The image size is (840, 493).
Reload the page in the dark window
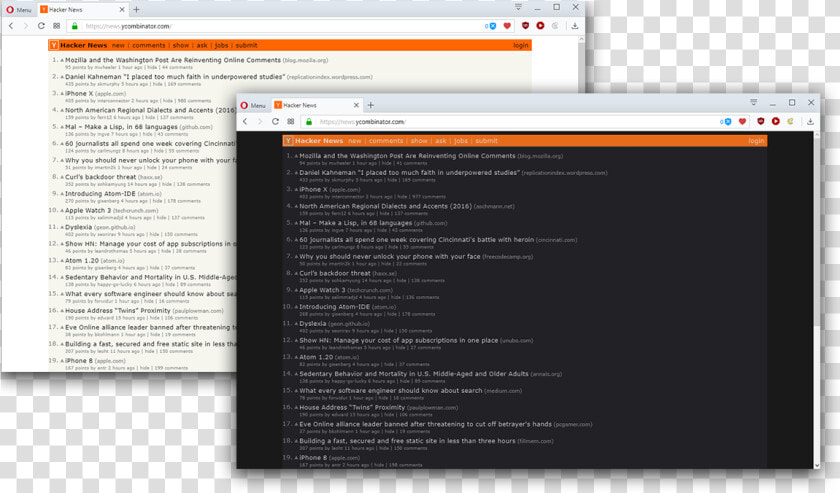coord(275,122)
